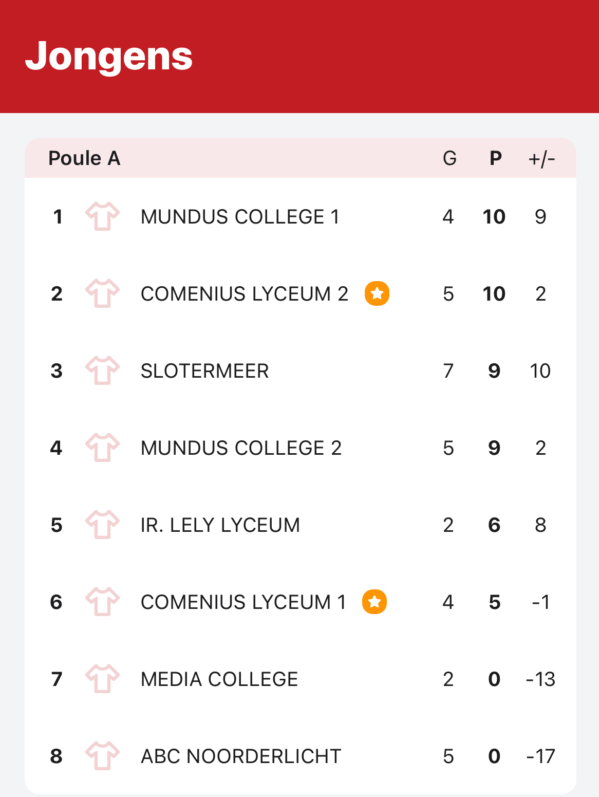The height and width of the screenshot is (797, 599).
Task: Open the MUNDUS COLLEGE 1 team row
Action: [300, 217]
